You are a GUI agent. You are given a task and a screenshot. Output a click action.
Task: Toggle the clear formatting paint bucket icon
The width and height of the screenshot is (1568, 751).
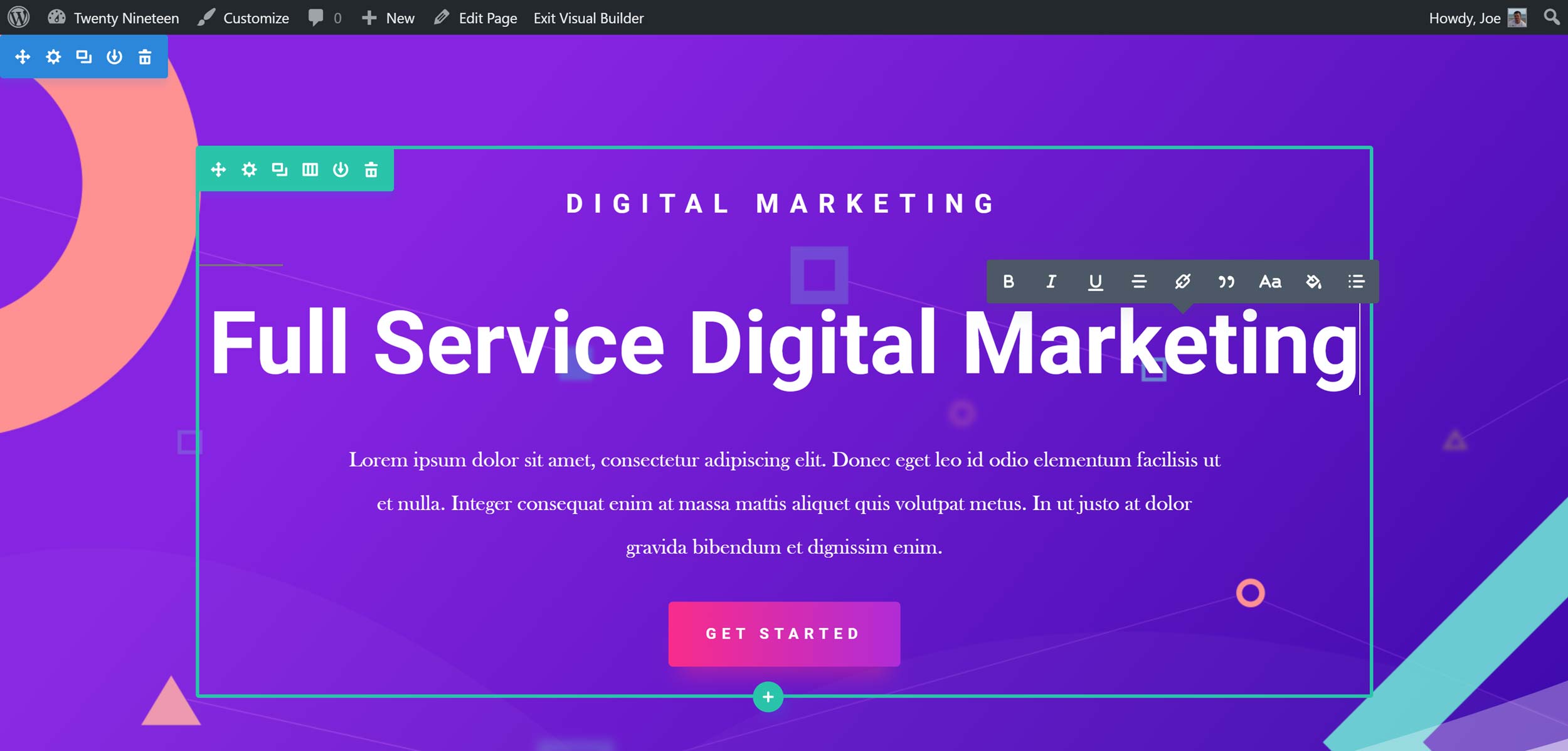click(x=1314, y=282)
